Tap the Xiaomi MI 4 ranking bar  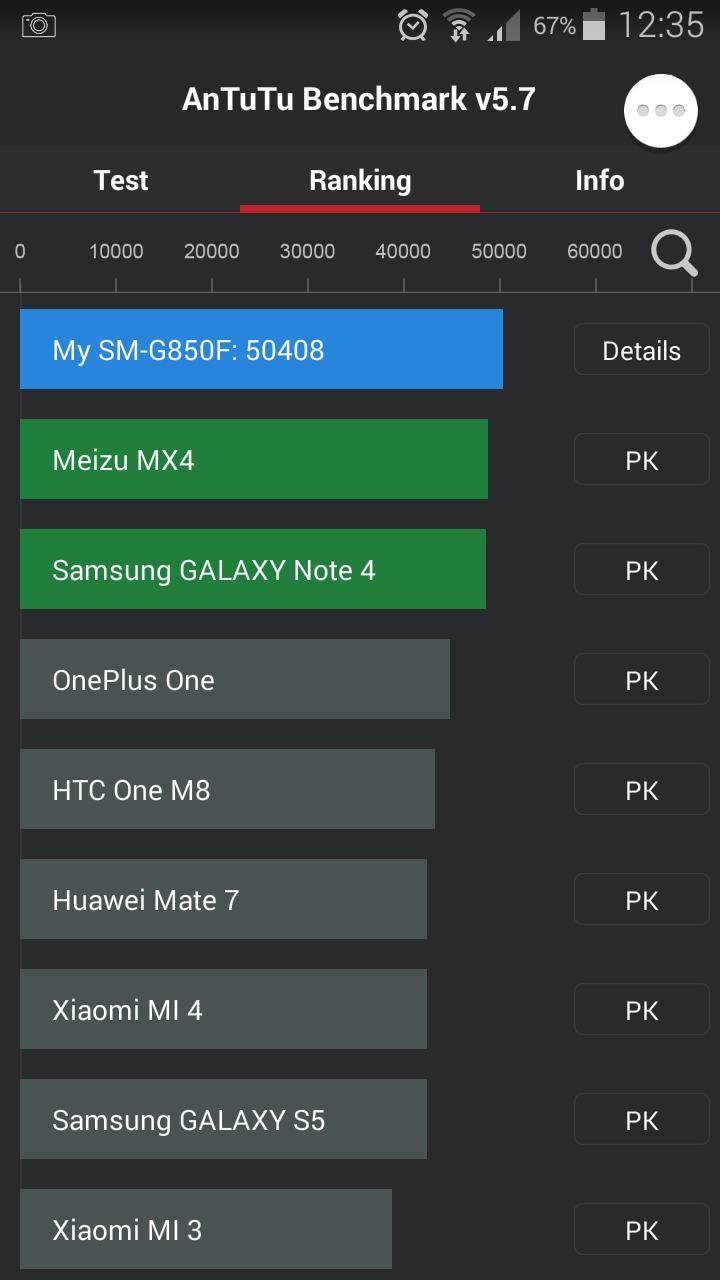coord(223,1009)
